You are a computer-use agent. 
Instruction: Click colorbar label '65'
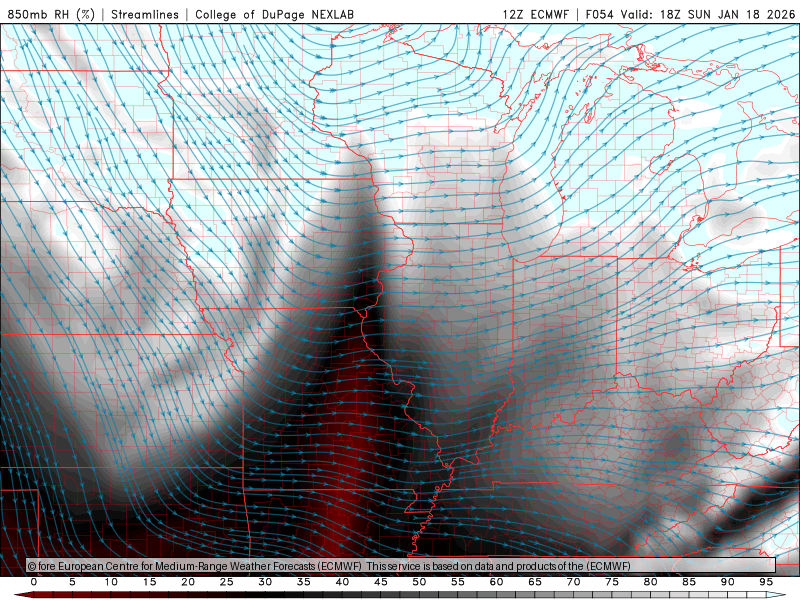pyautogui.click(x=535, y=582)
